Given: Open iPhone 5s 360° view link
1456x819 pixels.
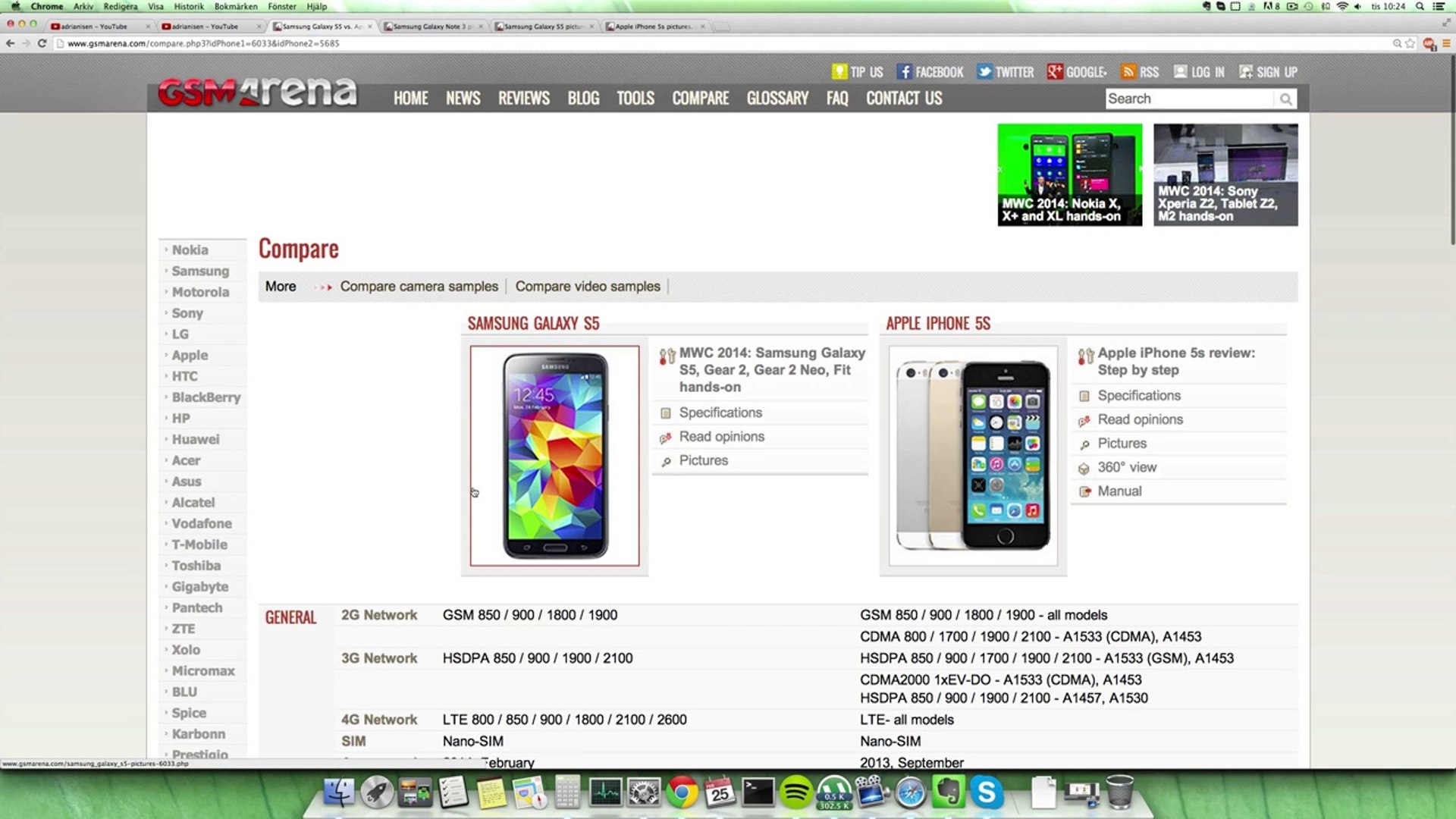Looking at the screenshot, I should tap(1127, 467).
